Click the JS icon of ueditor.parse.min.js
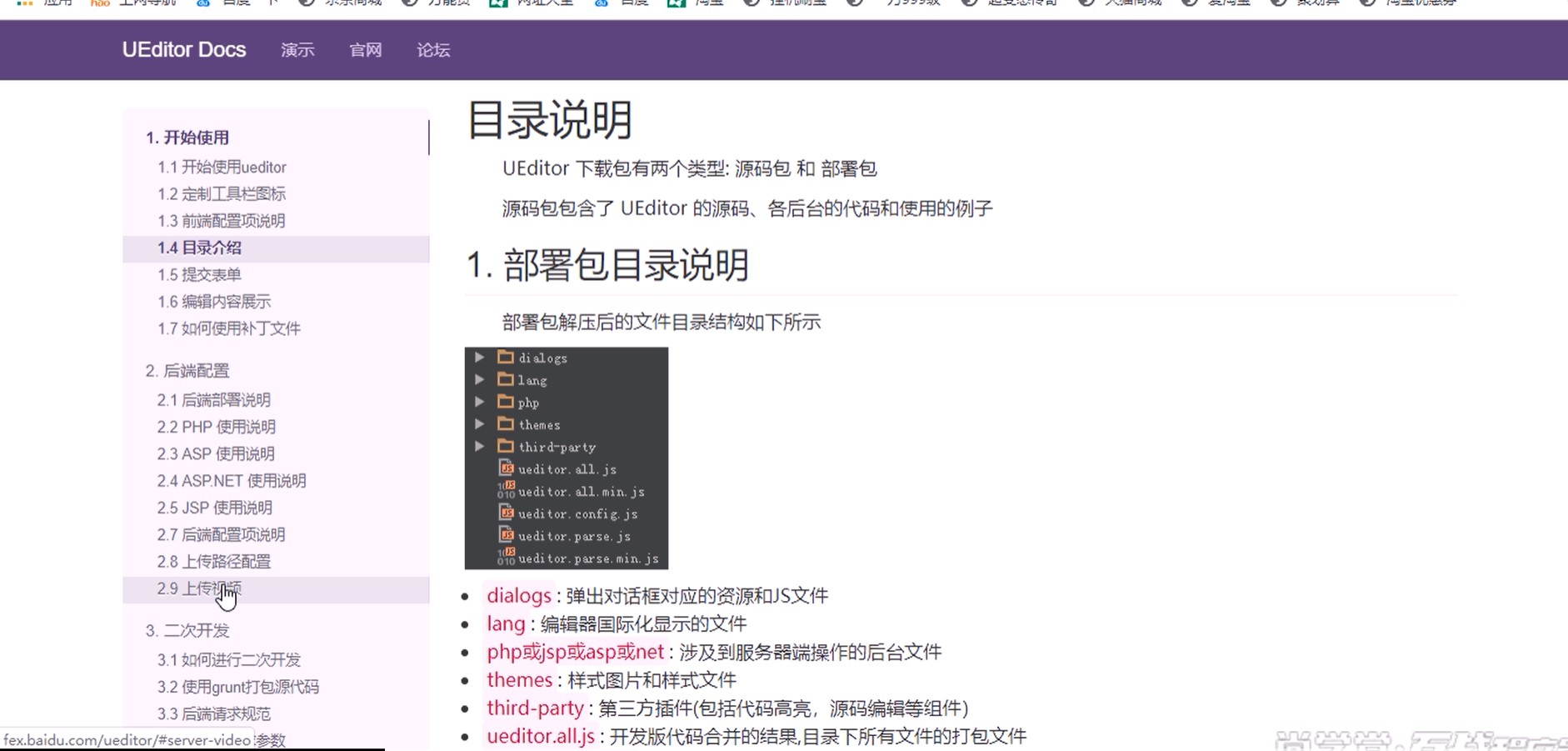The image size is (1568, 751). point(506,557)
